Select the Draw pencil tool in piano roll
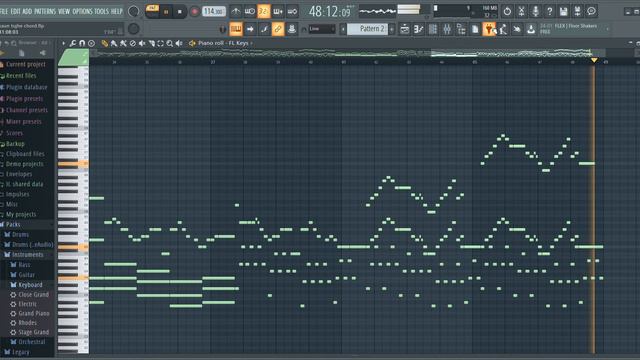Viewport: 640px width, 360px height. [104, 43]
